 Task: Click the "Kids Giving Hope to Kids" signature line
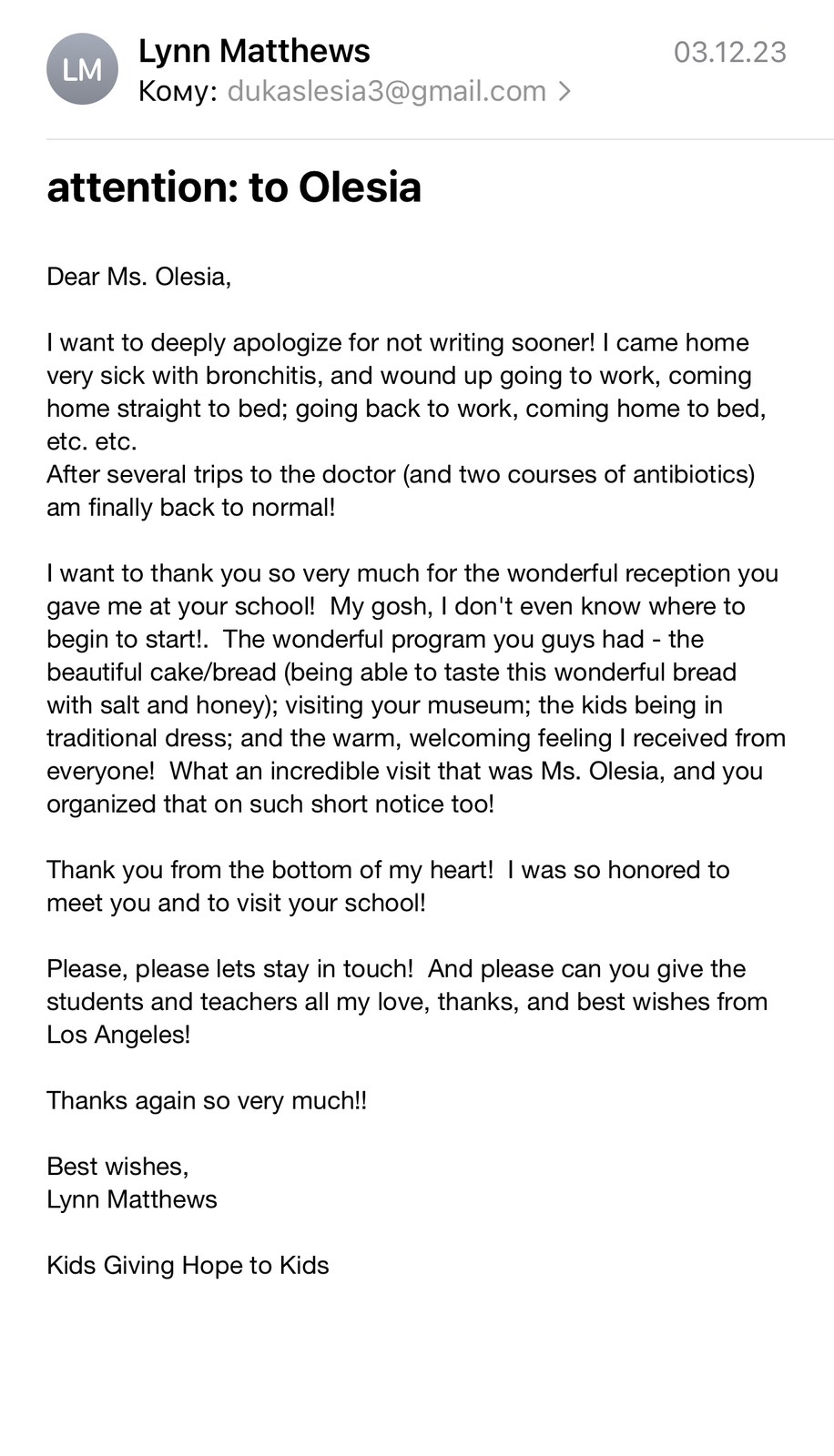coord(188,1265)
